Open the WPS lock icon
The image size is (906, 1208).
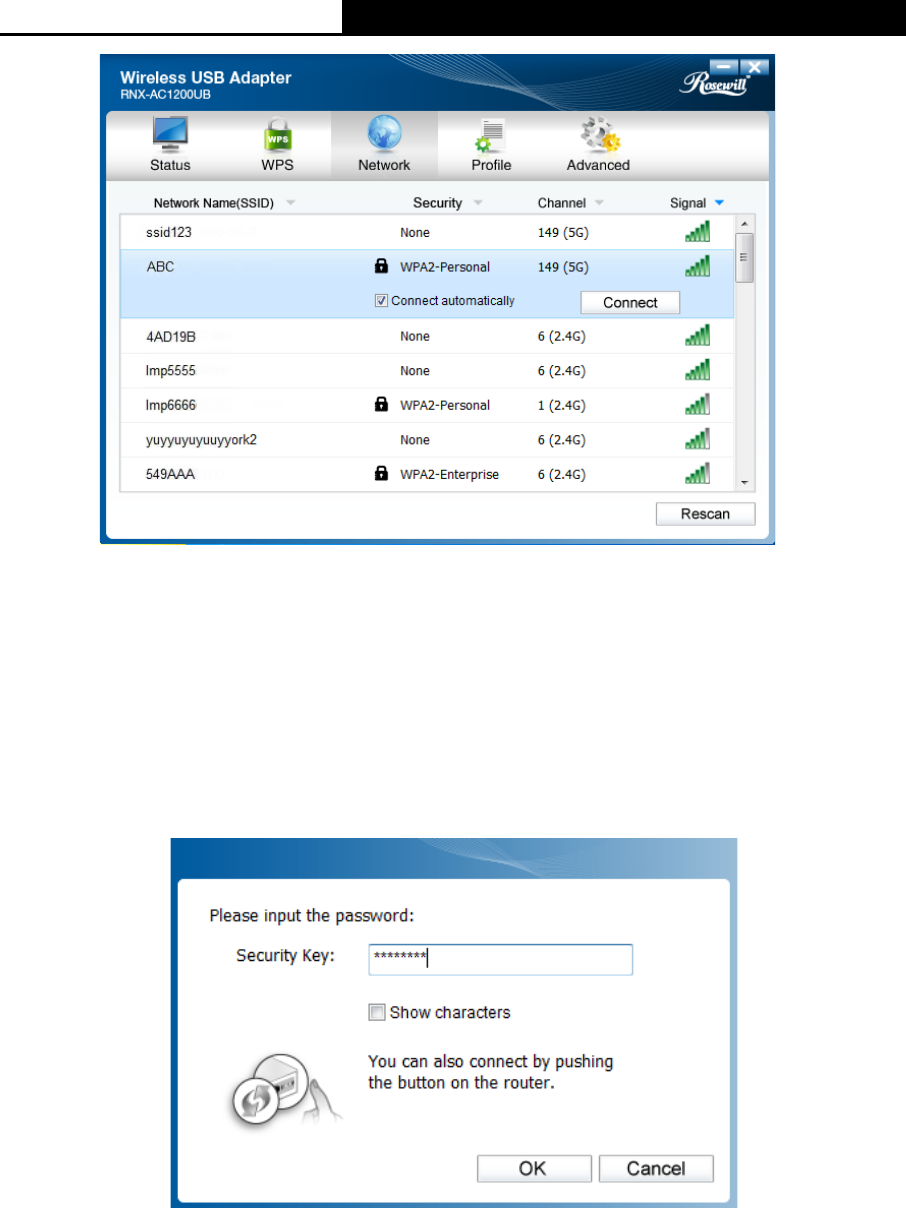click(277, 135)
